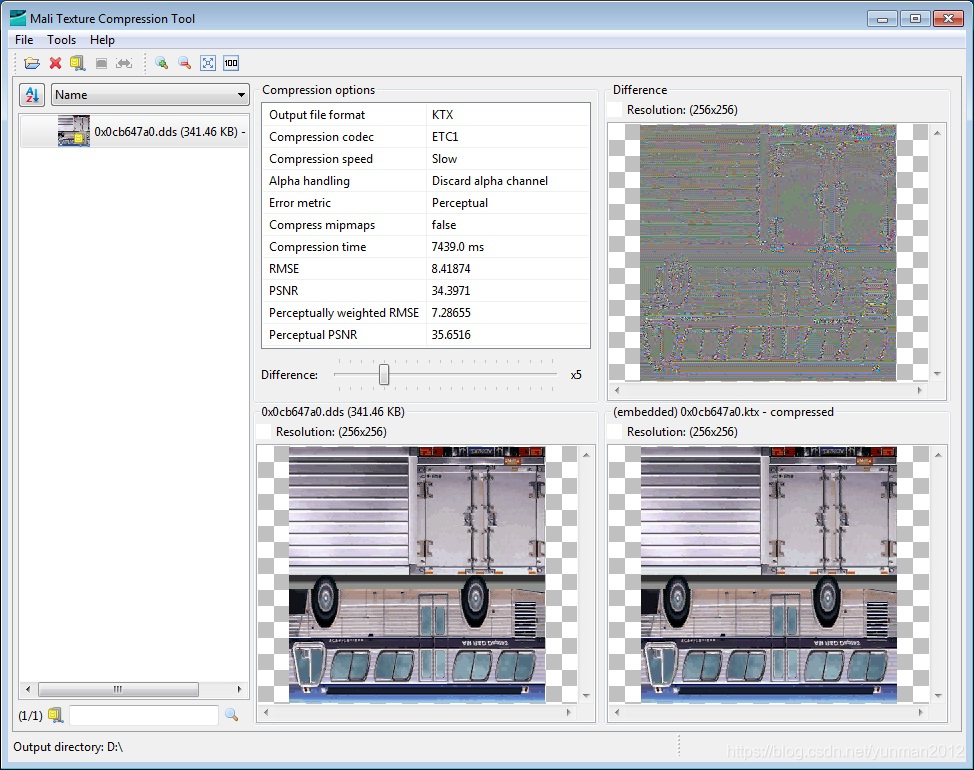Click the Perceptual error metric value
The image size is (974, 770).
460,203
